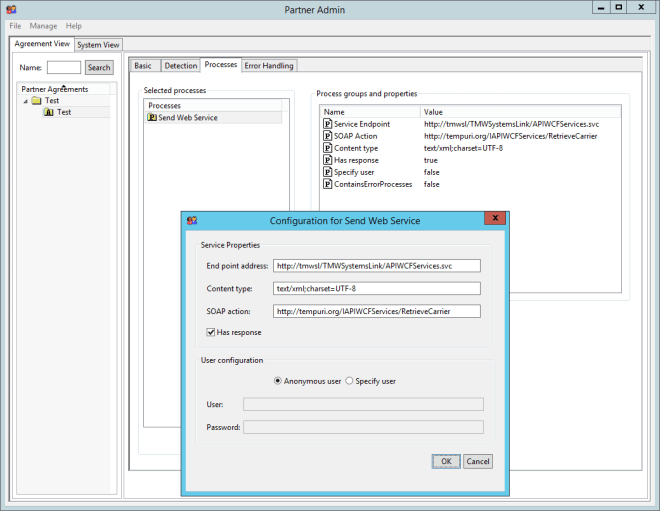Click the ContainsErrorProcesses property icon

[327, 184]
